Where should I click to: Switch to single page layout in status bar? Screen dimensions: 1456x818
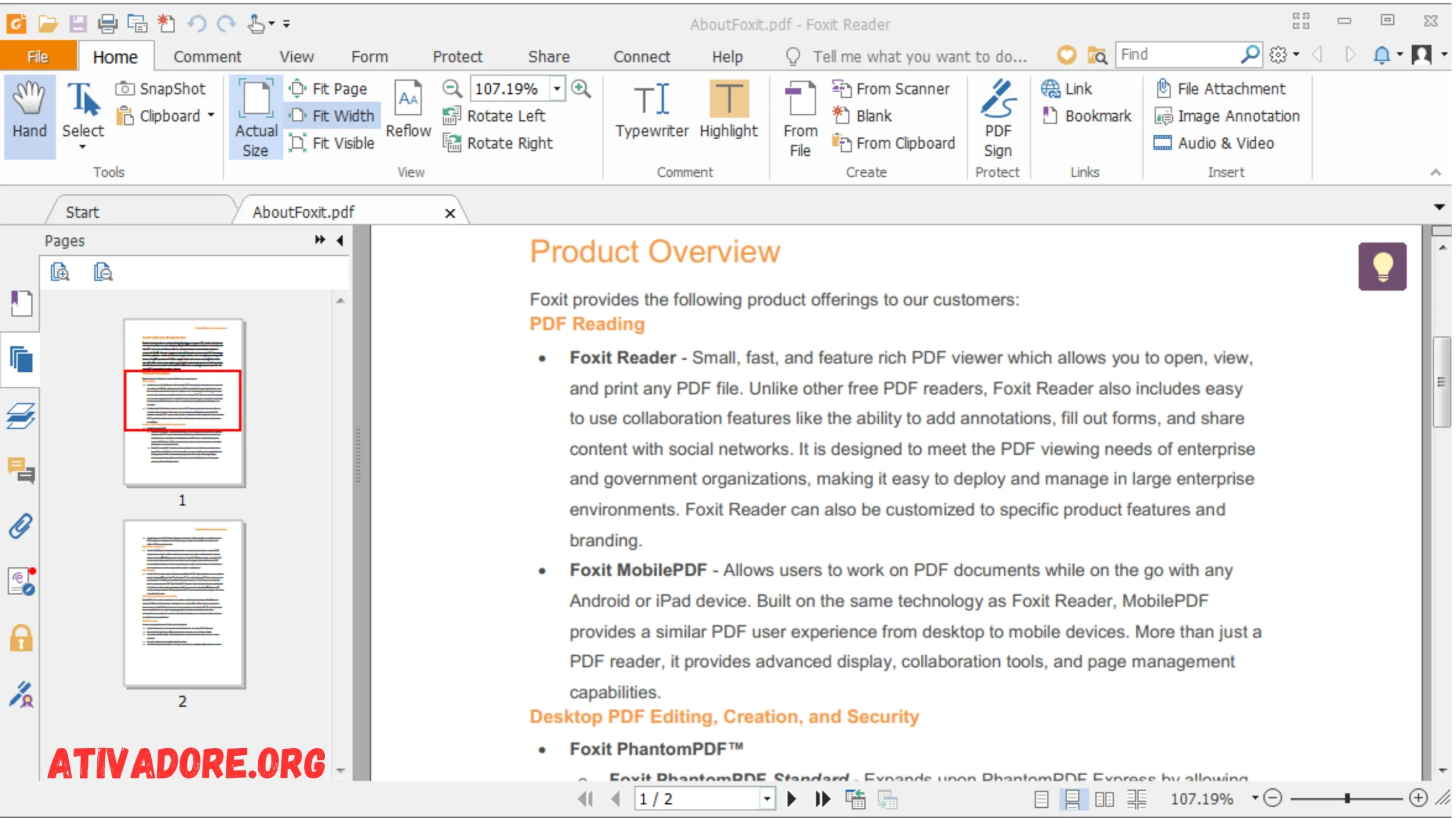coord(1041,799)
